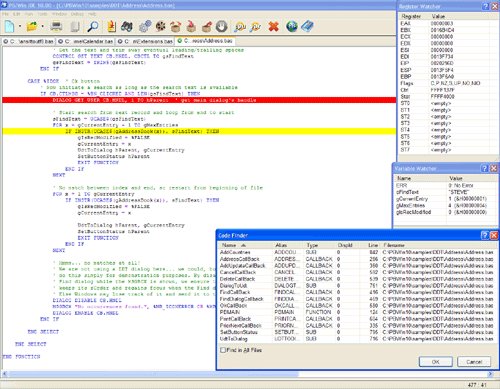
Task: Expand the New file dropdown arrow
Action: pyautogui.click(x=20, y=26)
